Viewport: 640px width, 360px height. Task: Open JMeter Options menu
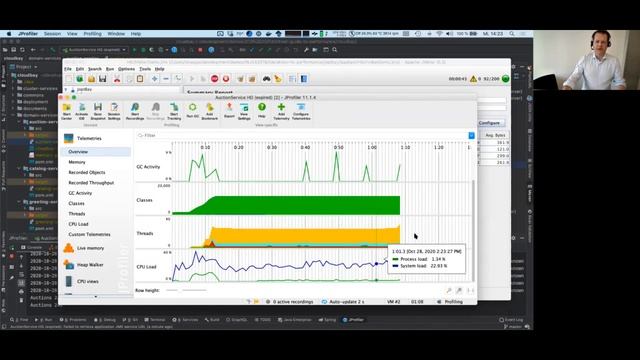pyautogui.click(x=126, y=69)
